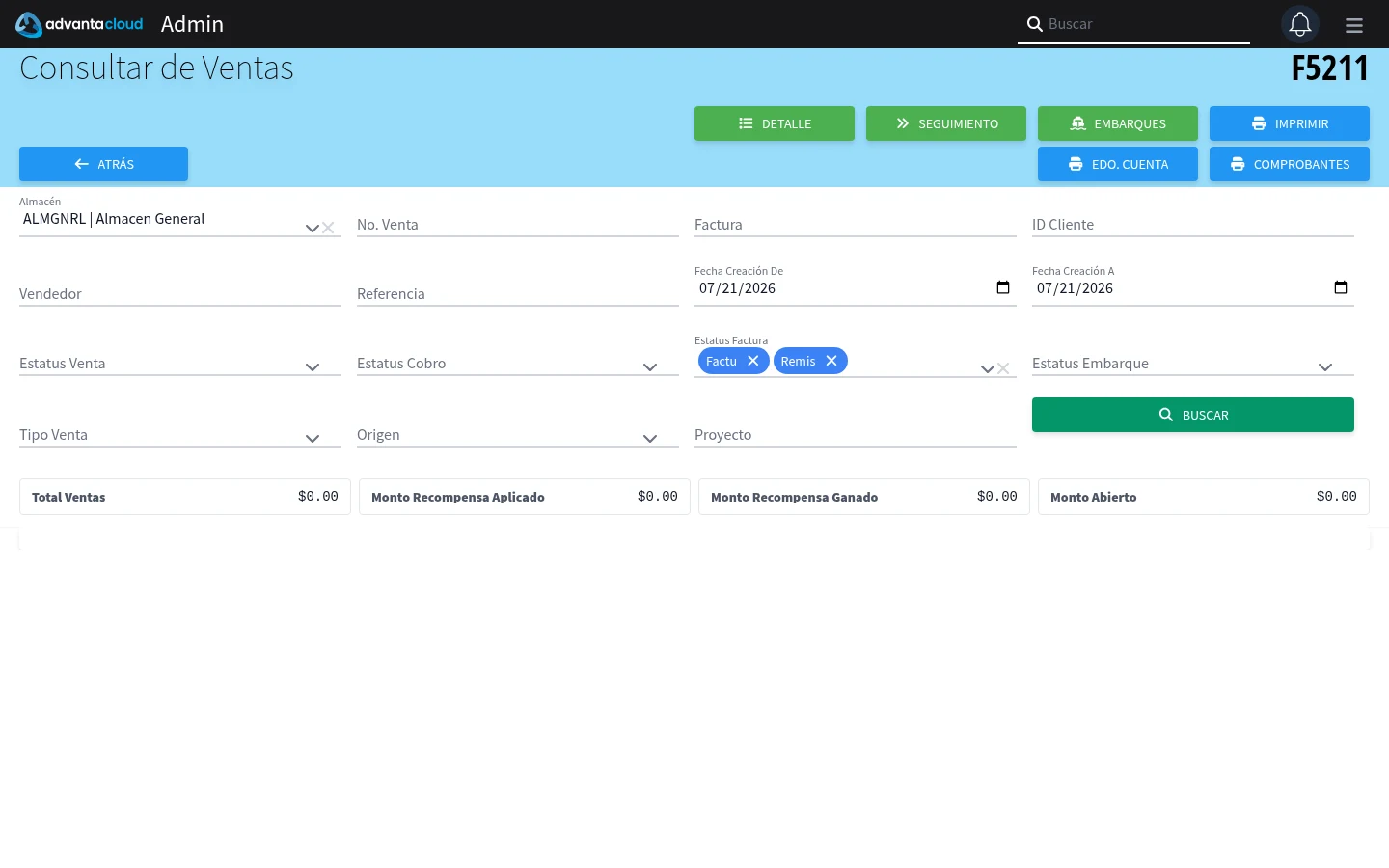Clear all Estatus Factura selections
The height and width of the screenshot is (868, 1389).
pyautogui.click(x=1003, y=368)
